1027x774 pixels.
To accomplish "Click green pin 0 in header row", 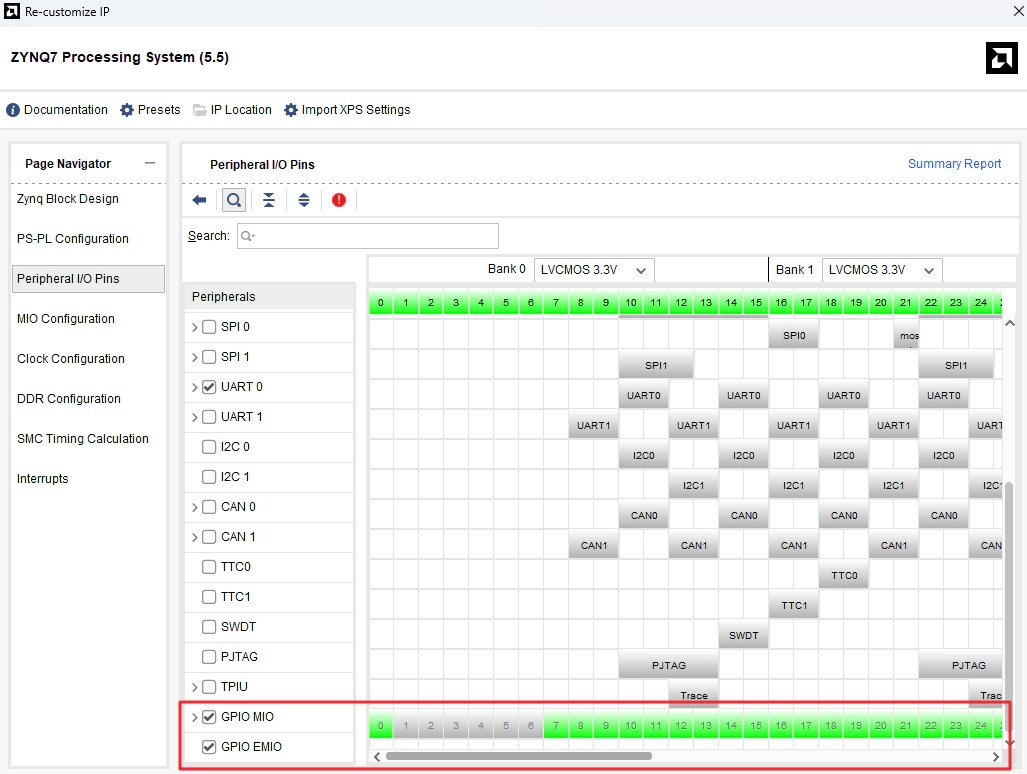I will [x=381, y=303].
